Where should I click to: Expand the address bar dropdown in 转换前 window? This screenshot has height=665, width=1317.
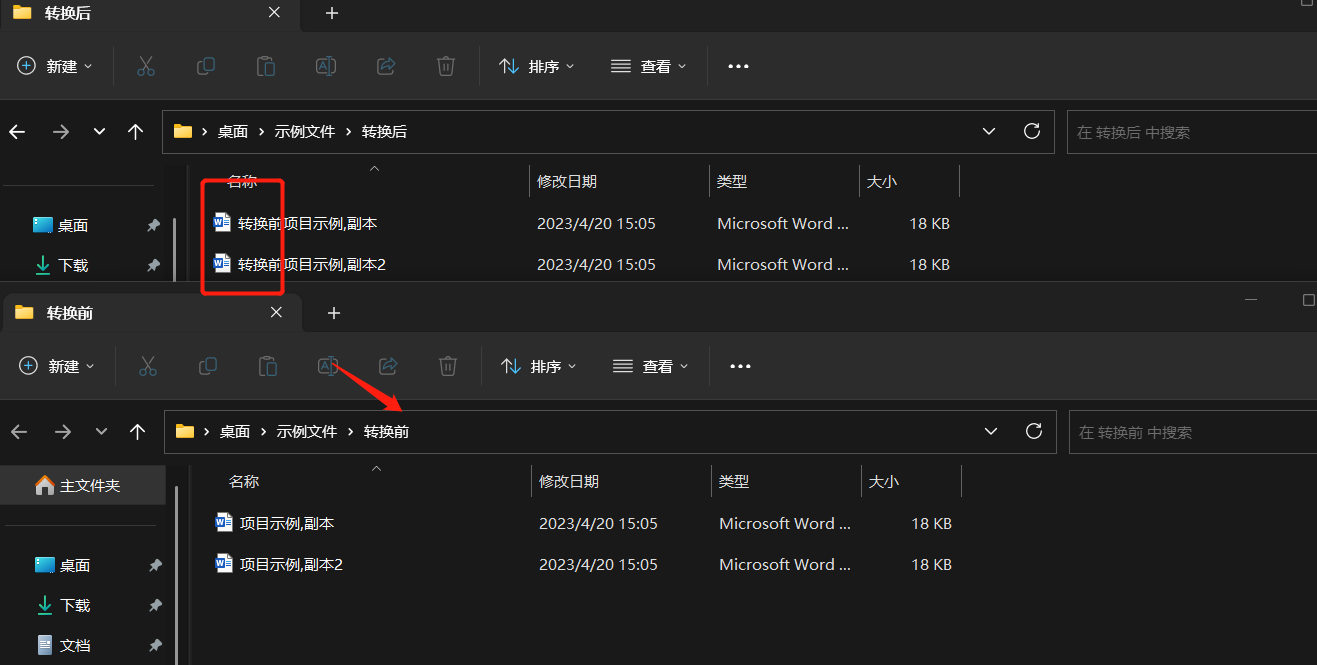(x=990, y=431)
